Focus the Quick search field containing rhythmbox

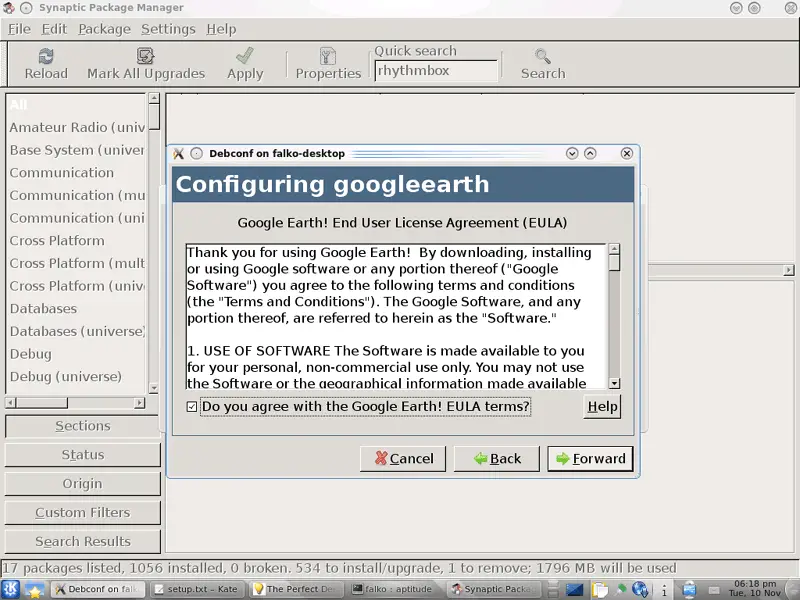(436, 71)
